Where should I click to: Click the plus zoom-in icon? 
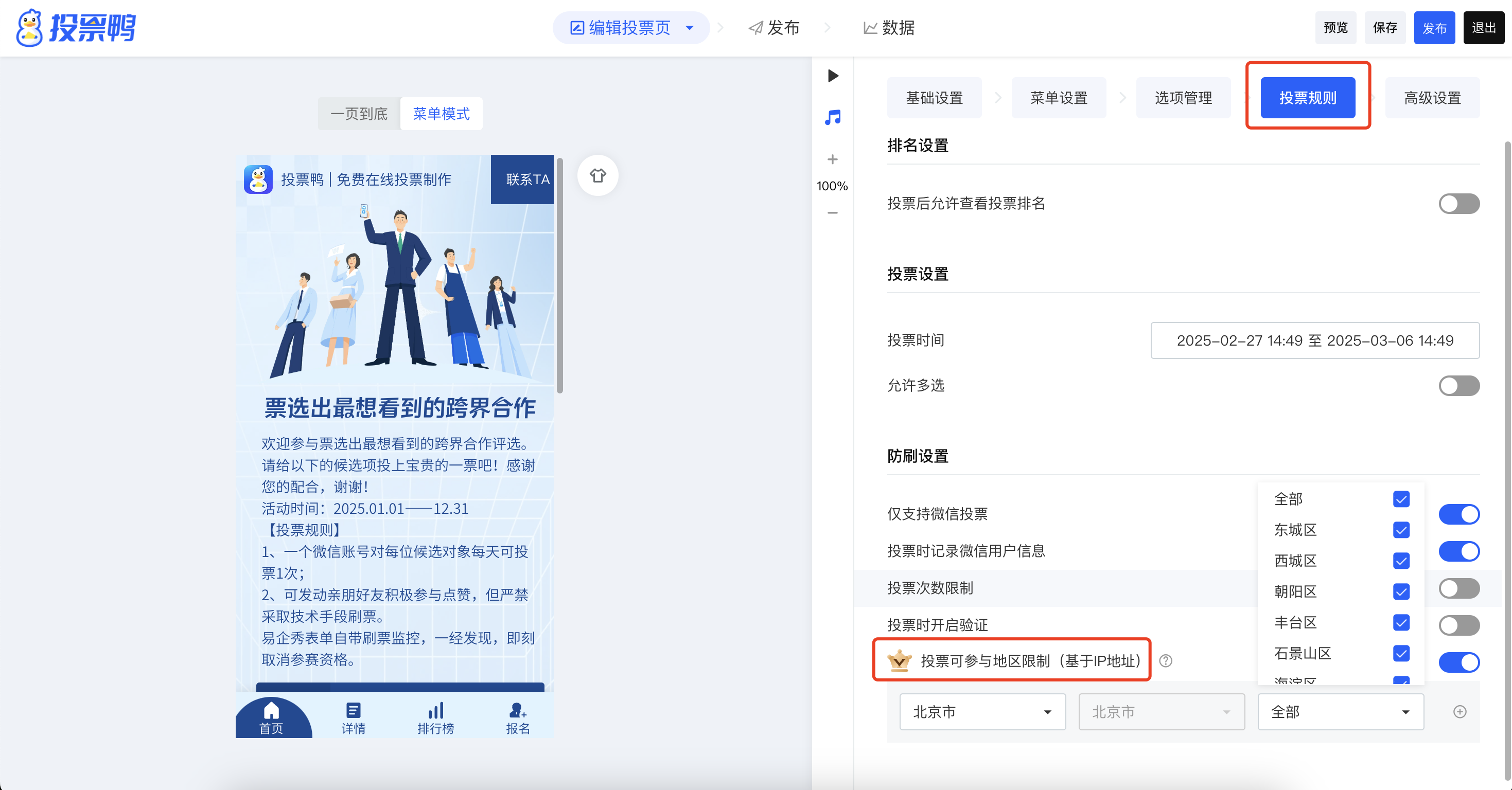pyautogui.click(x=832, y=159)
